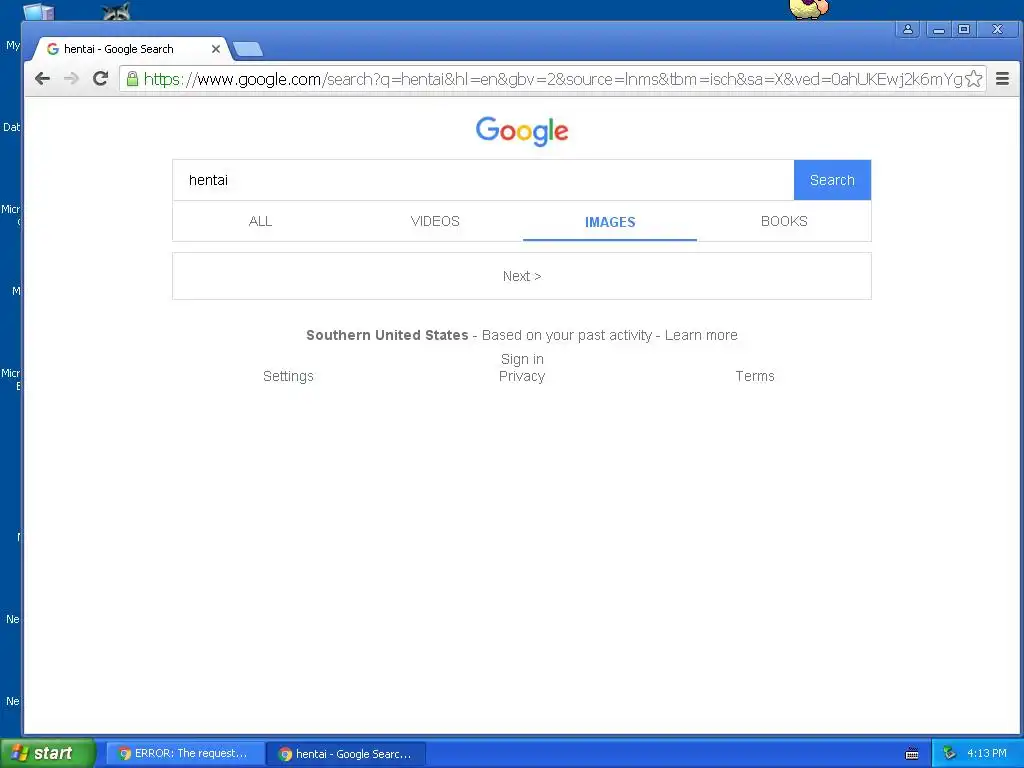Viewport: 1024px width, 768px height.
Task: Click the 4:13 PM taskbar clock
Action: [x=986, y=754]
